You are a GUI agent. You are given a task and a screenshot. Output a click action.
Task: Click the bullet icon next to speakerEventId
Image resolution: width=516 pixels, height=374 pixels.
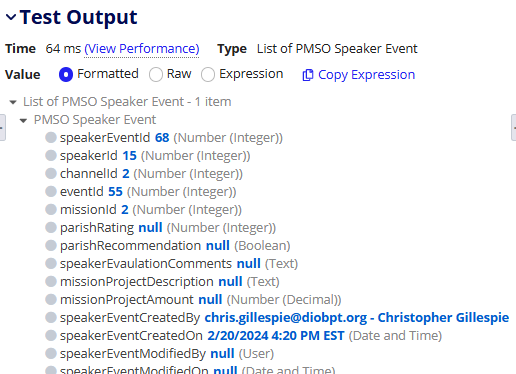pyautogui.click(x=51, y=137)
